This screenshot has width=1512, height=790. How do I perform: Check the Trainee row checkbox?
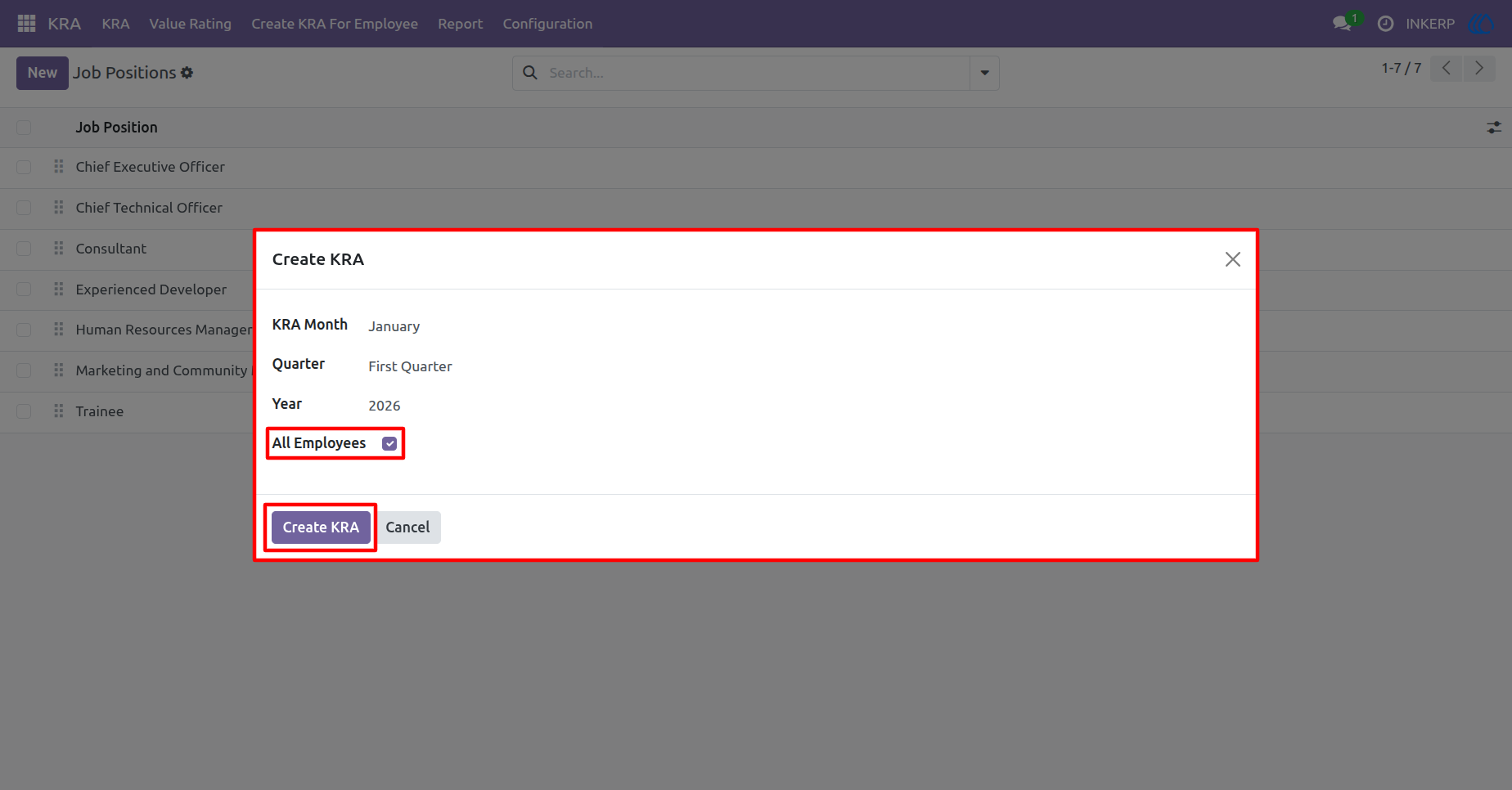24,411
